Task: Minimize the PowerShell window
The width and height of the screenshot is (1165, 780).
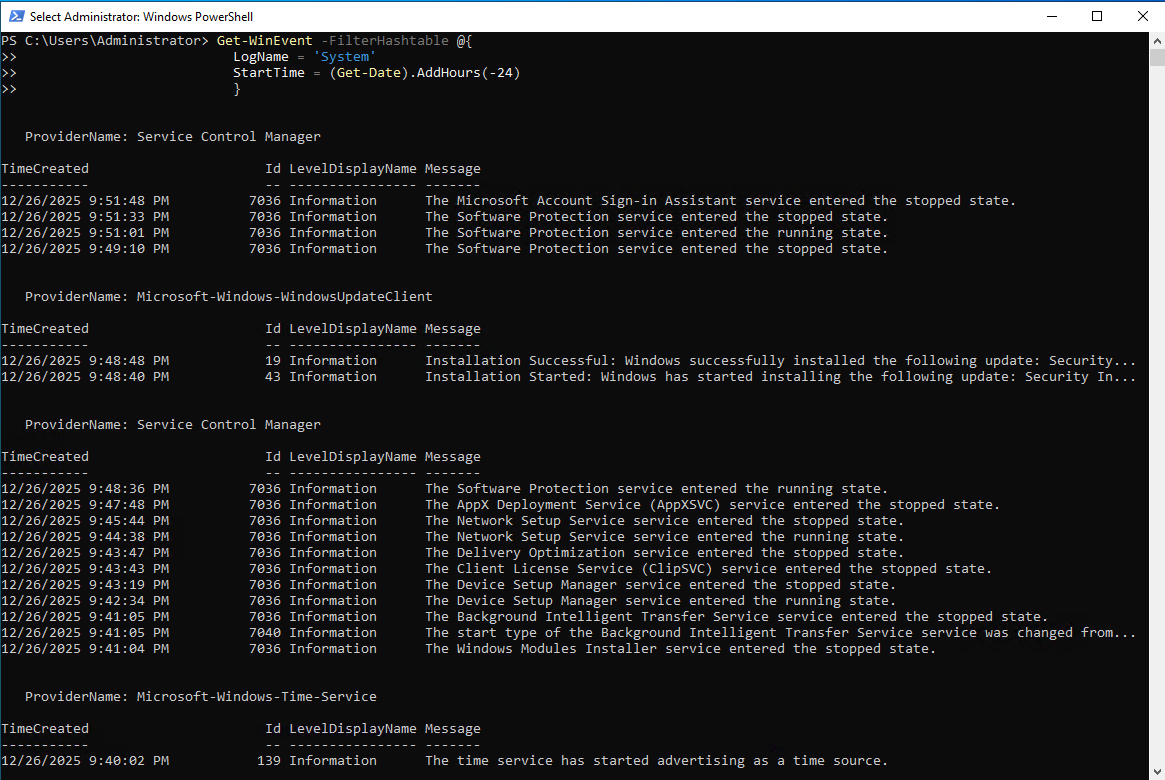Action: 1051,16
